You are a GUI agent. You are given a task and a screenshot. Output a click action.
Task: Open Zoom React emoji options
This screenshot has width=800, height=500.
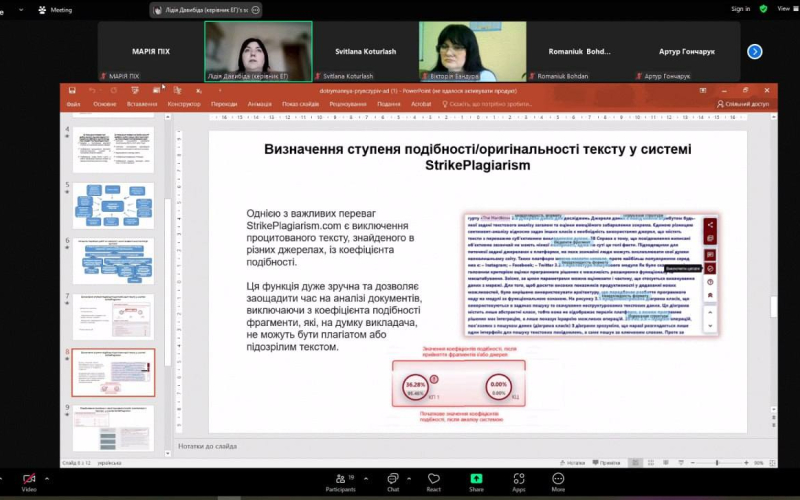[434, 482]
